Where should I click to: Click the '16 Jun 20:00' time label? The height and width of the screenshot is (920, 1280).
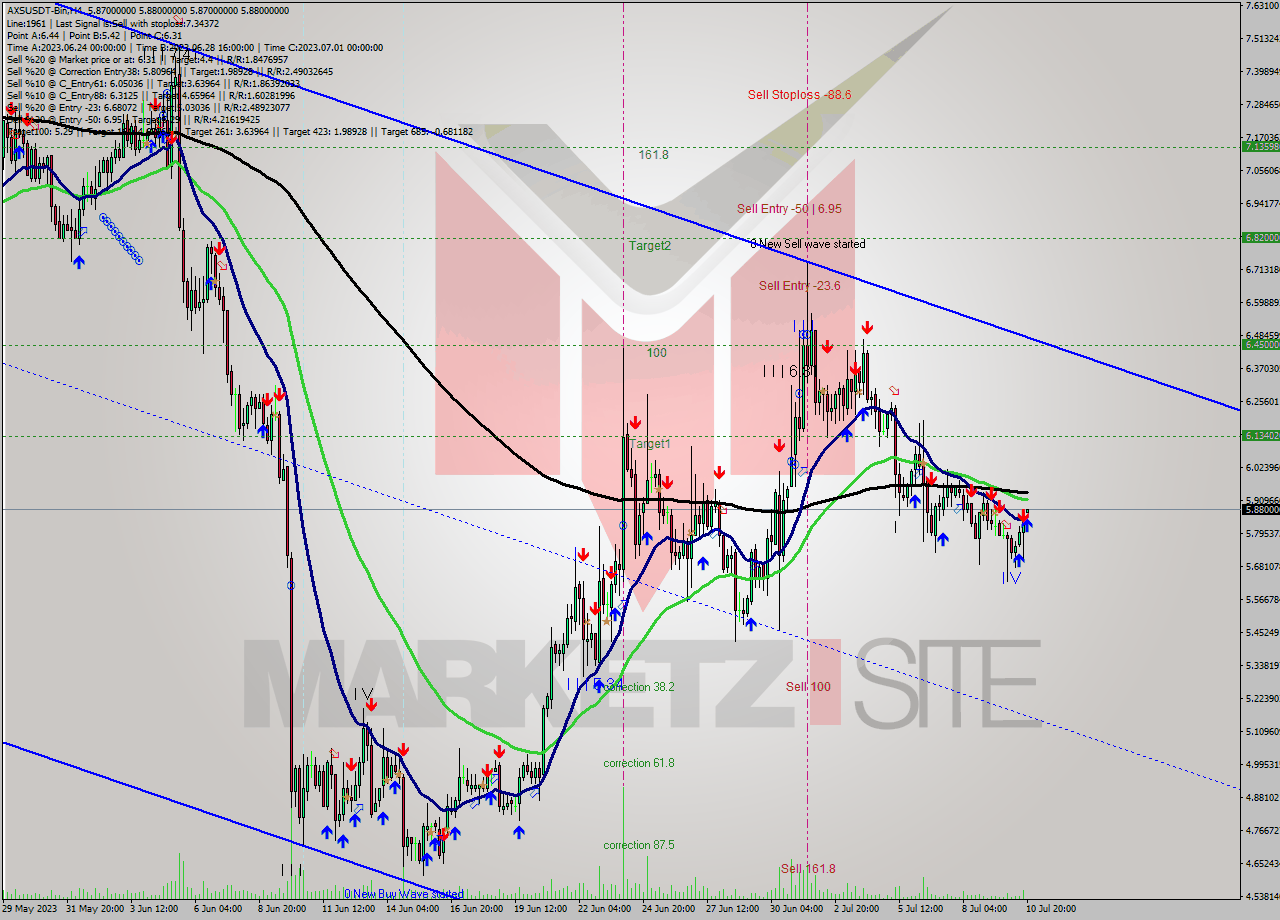coord(476,909)
